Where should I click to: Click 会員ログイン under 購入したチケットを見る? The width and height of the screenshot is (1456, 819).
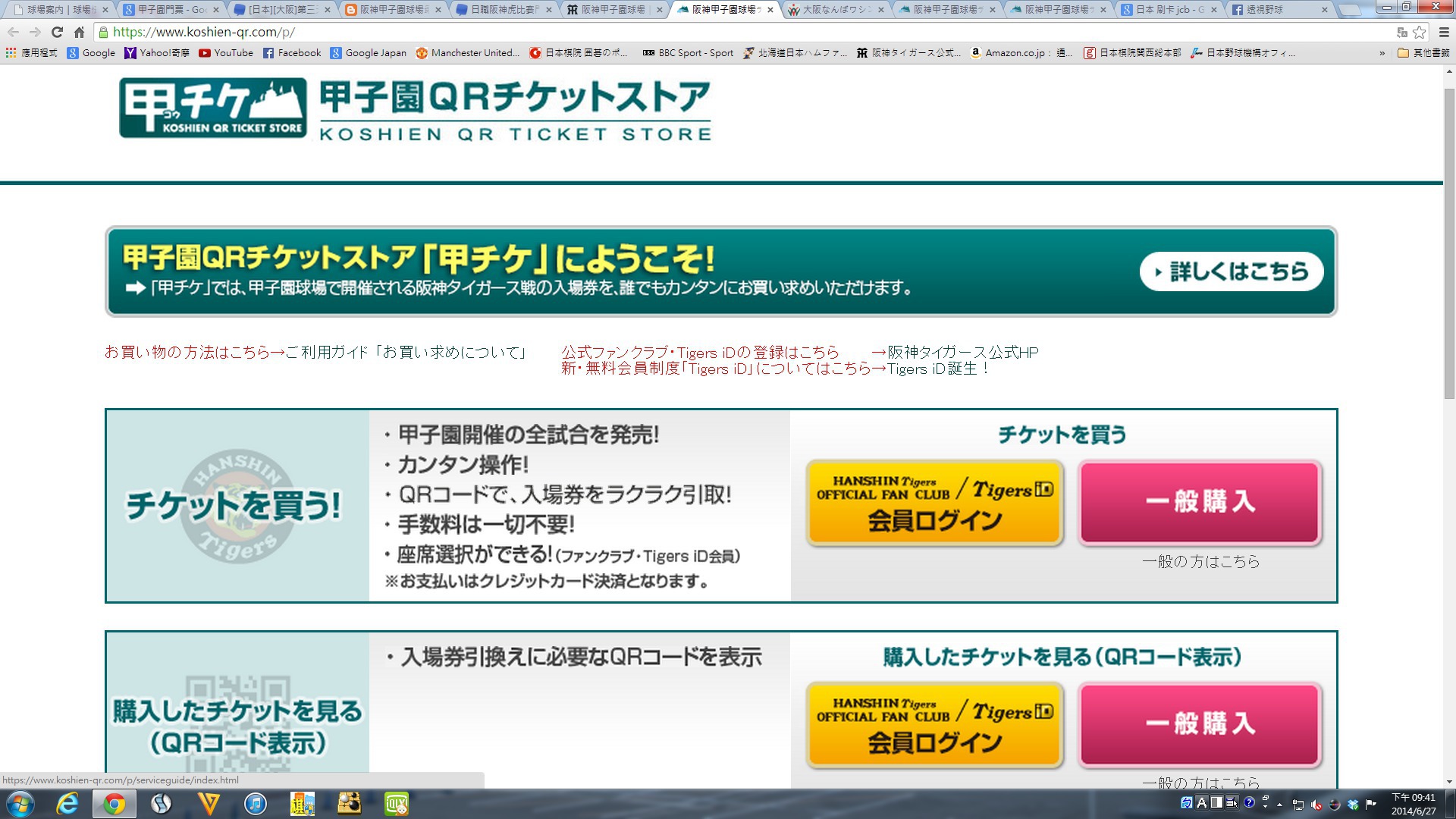click(x=935, y=725)
